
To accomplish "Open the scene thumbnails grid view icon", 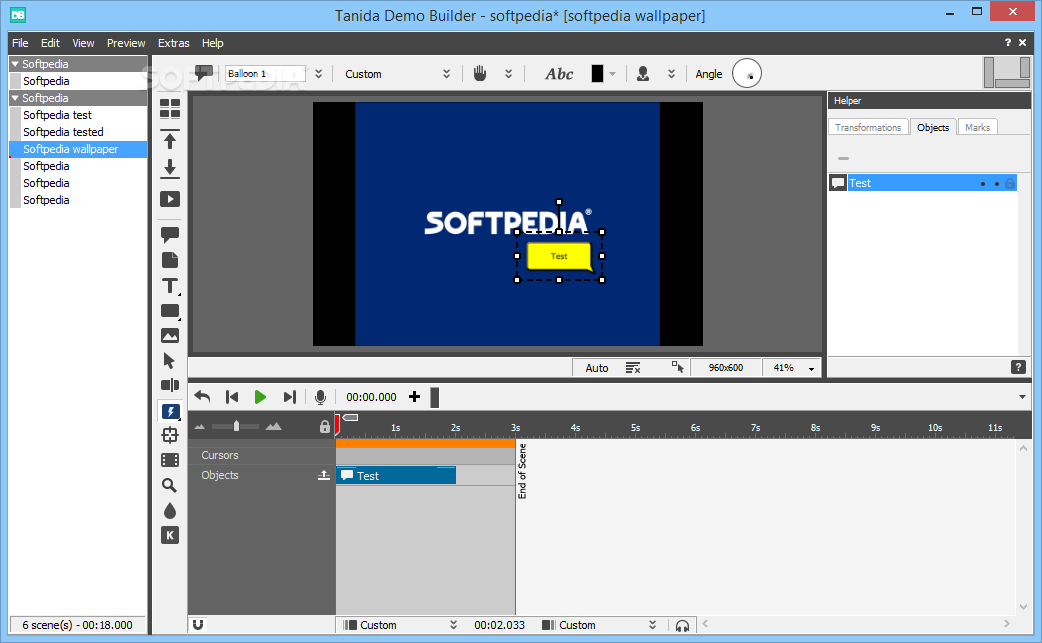I will (170, 109).
